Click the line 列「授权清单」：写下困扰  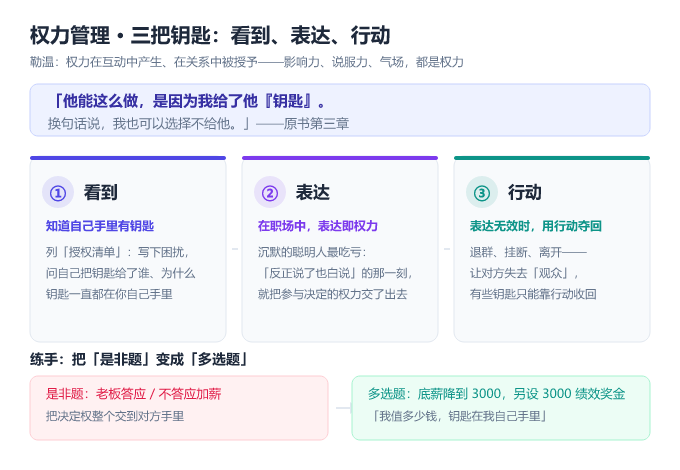117,252
